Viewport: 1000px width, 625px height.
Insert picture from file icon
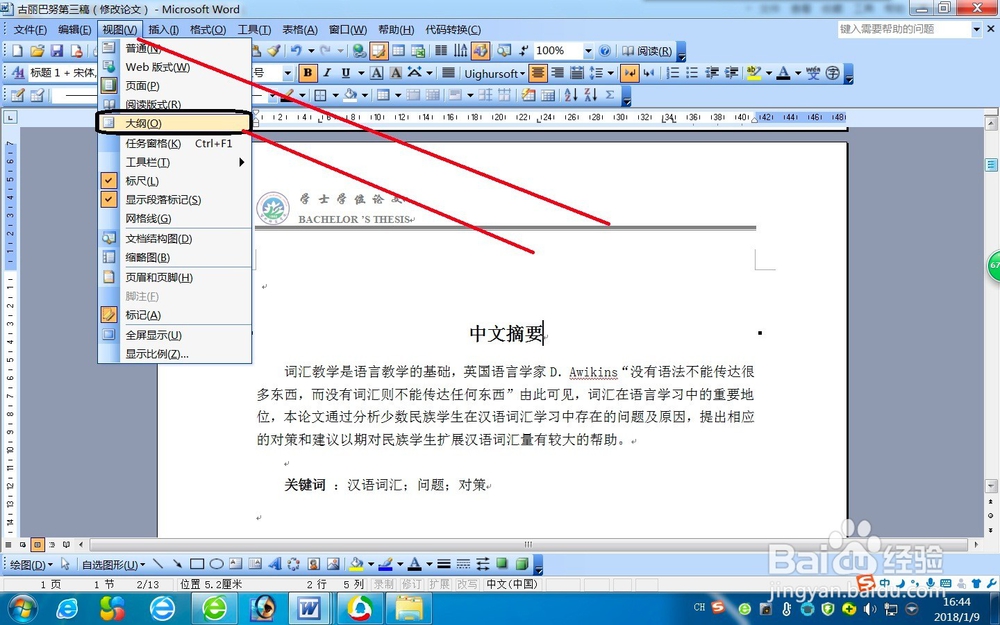pyautogui.click(x=334, y=564)
